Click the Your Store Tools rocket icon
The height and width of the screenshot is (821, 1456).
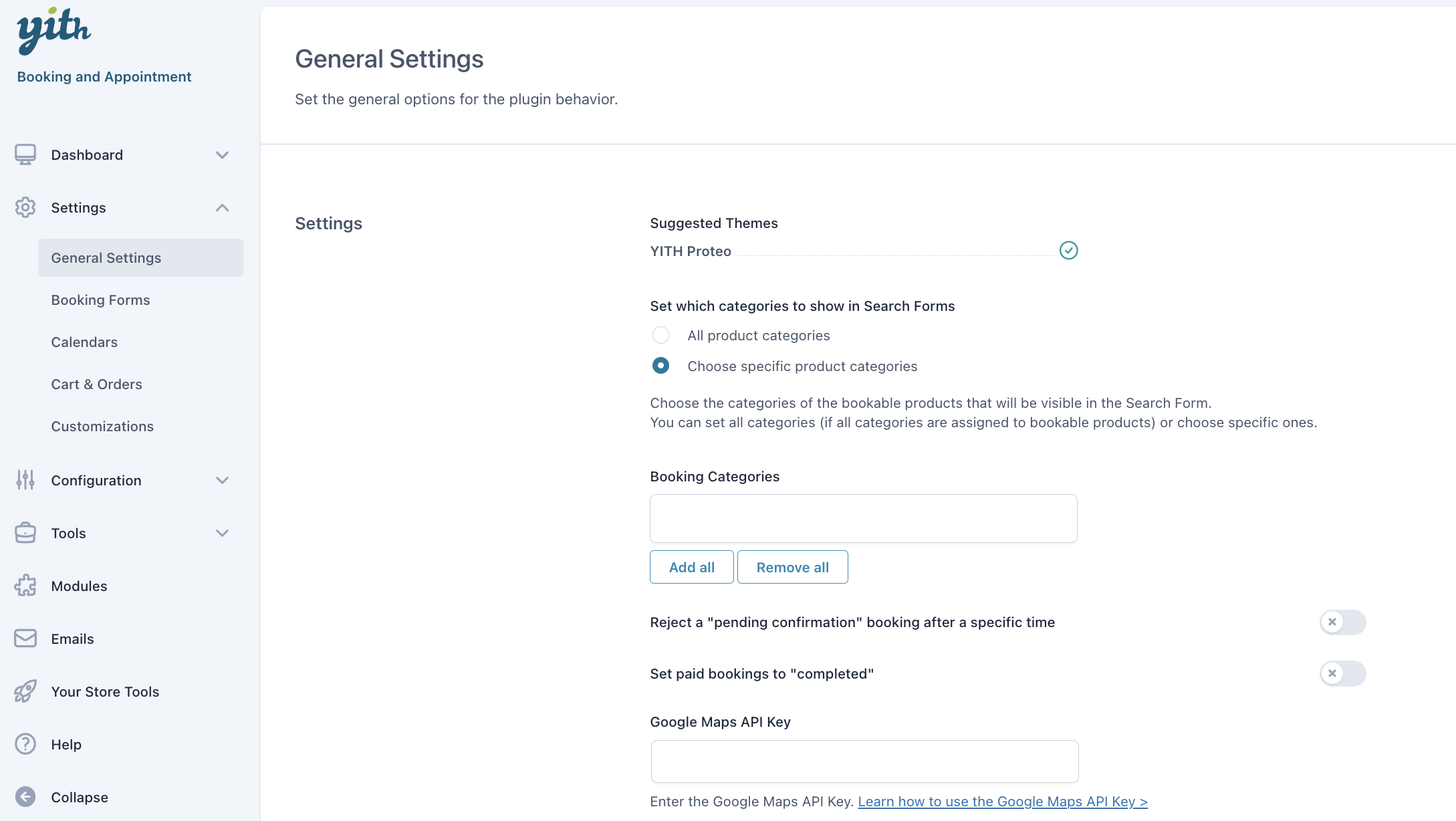pyautogui.click(x=25, y=691)
